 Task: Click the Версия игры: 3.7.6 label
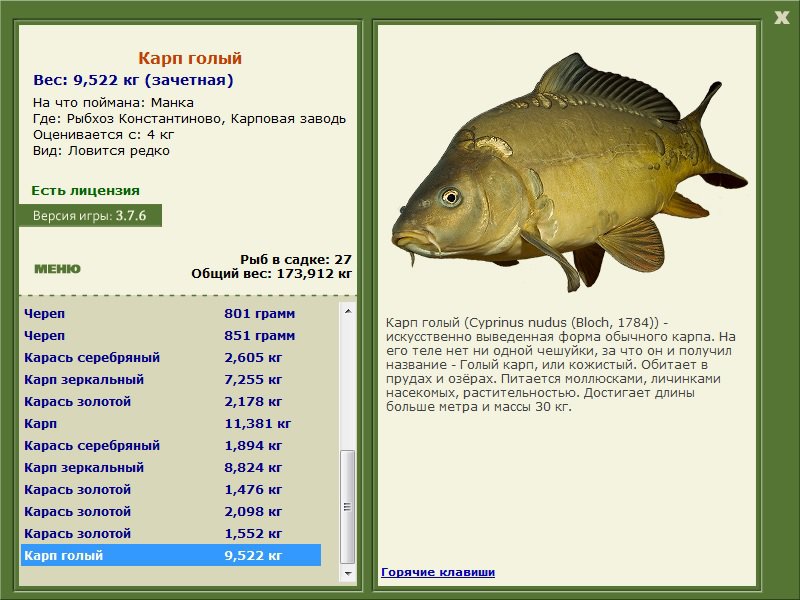tap(90, 215)
